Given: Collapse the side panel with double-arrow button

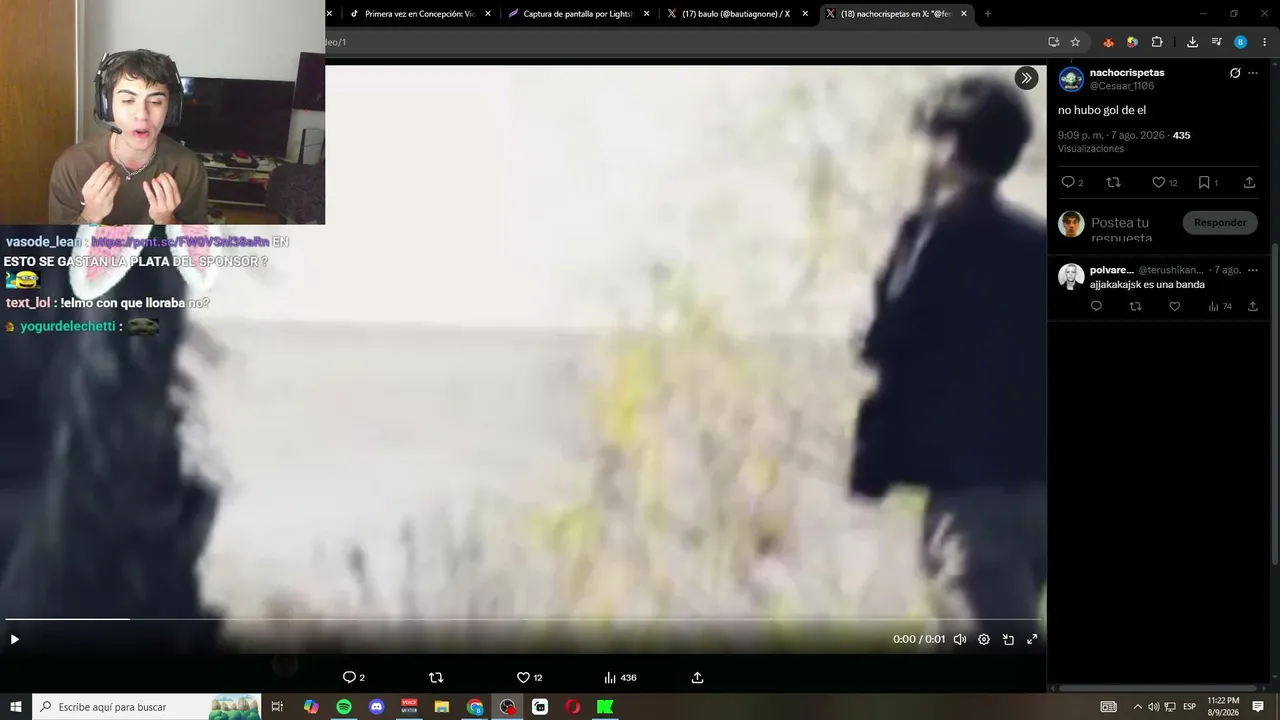Looking at the screenshot, I should (x=1026, y=78).
